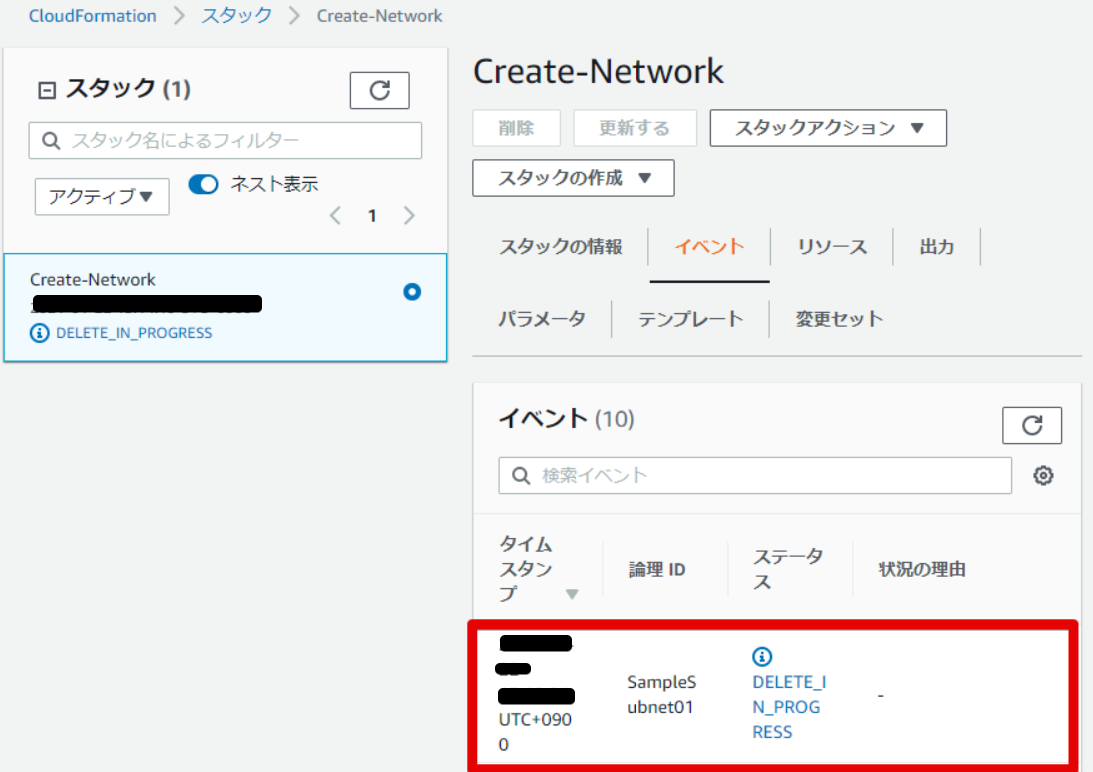Open the アクティブ filter dropdown
Viewport: 1093px width, 772px height.
coord(101,196)
